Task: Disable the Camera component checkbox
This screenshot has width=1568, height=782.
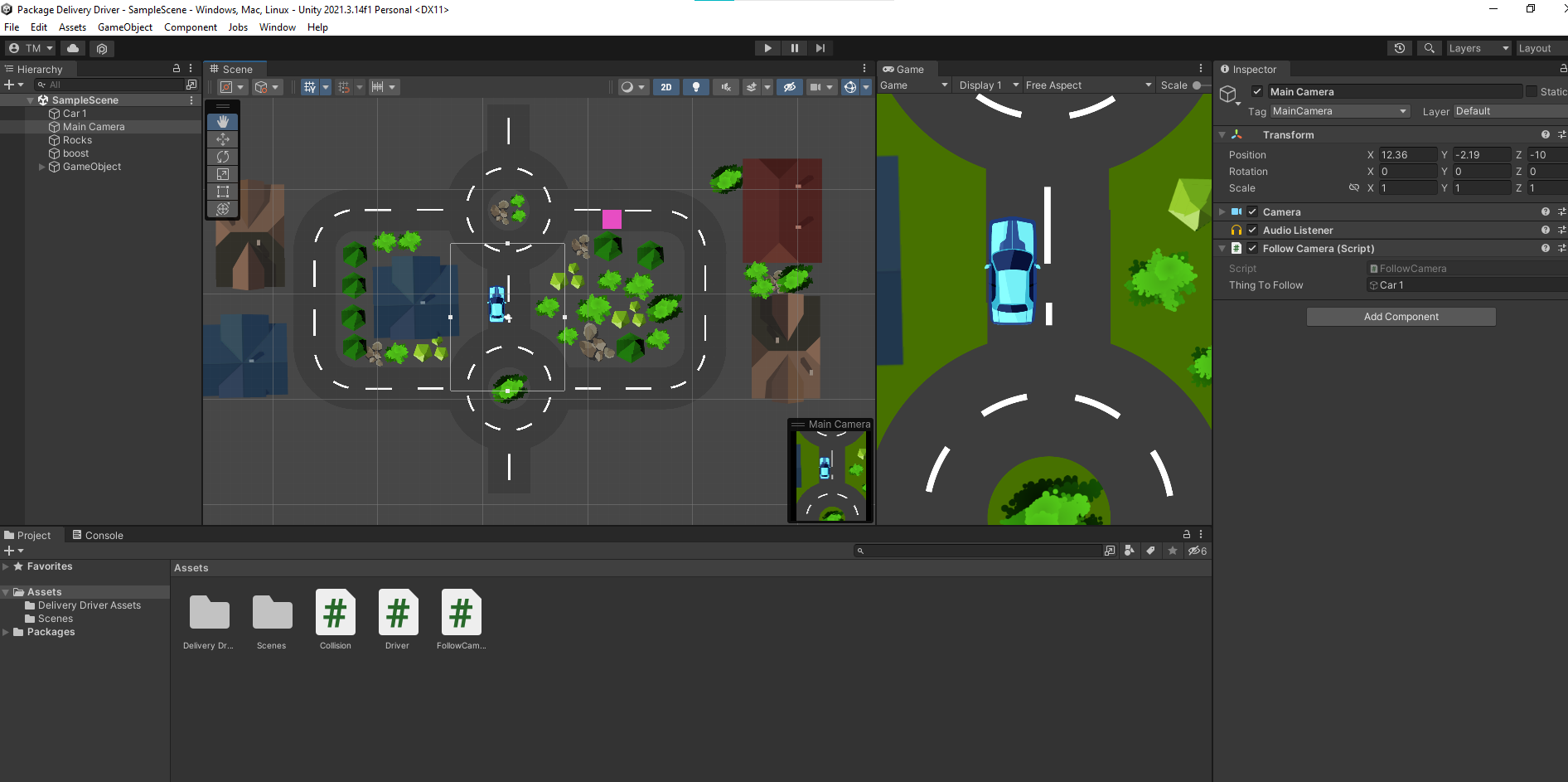Action: point(1252,211)
